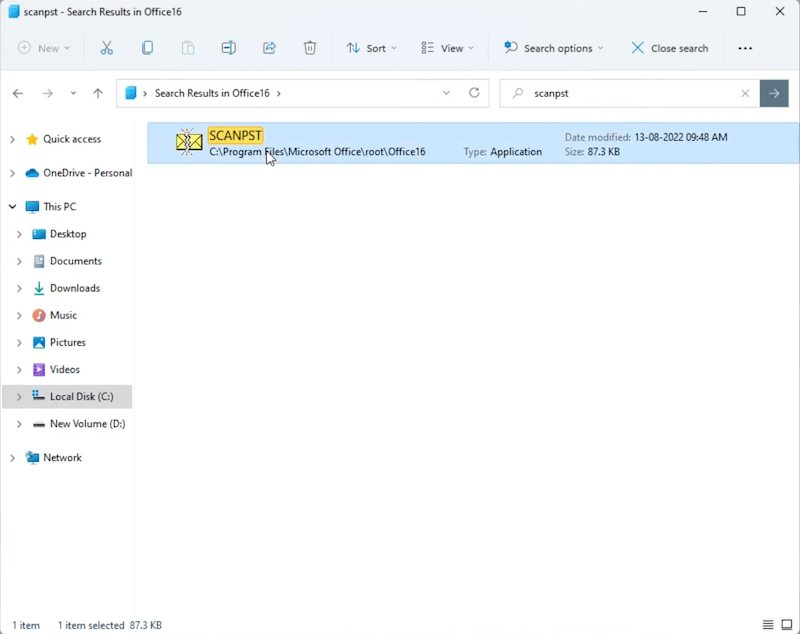Switch to details view layout icon
Image resolution: width=800 pixels, height=634 pixels.
[768, 625]
